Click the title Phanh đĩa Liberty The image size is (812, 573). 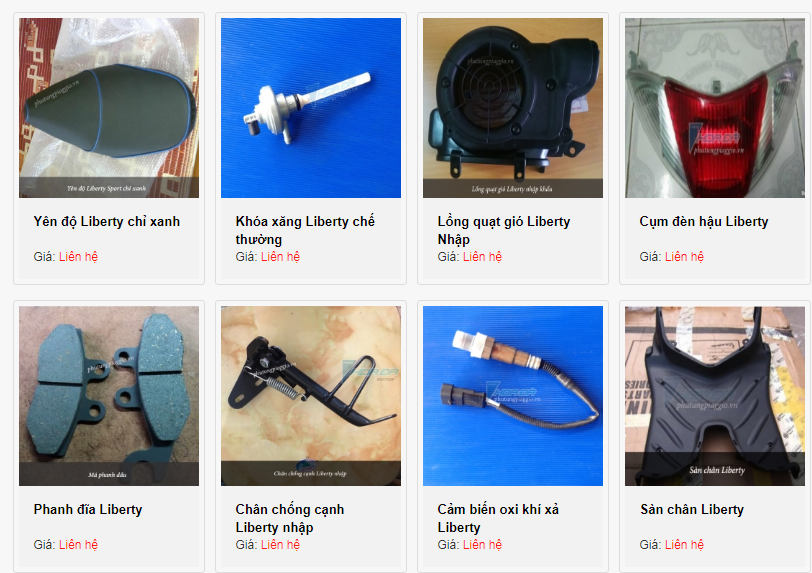coord(88,510)
